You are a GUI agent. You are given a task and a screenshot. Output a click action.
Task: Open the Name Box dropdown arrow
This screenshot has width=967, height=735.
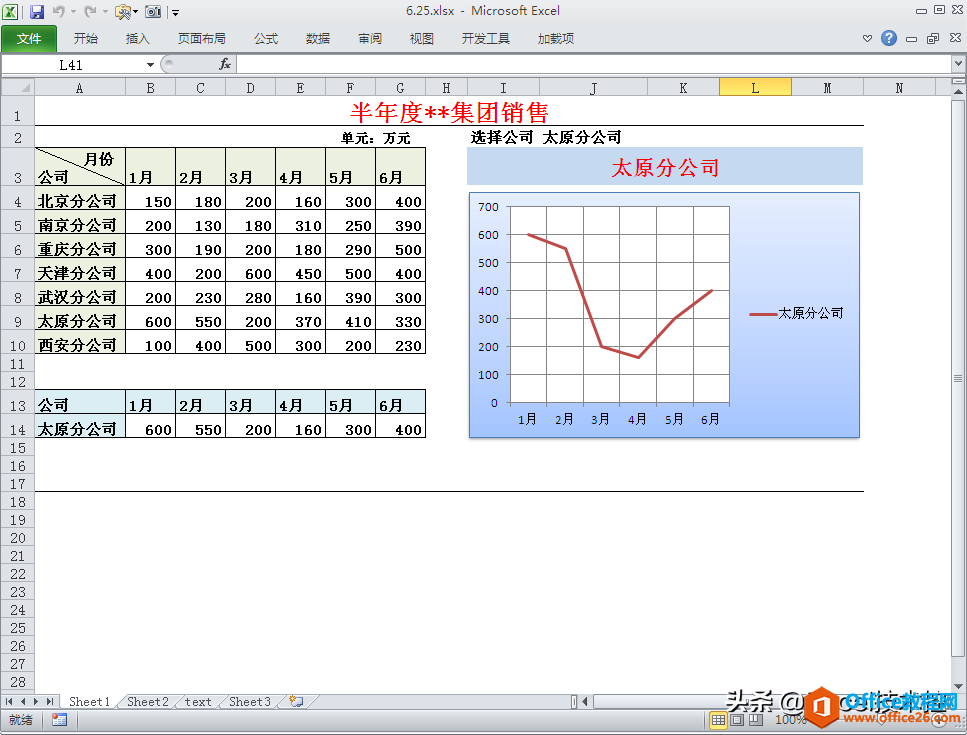pyautogui.click(x=150, y=65)
